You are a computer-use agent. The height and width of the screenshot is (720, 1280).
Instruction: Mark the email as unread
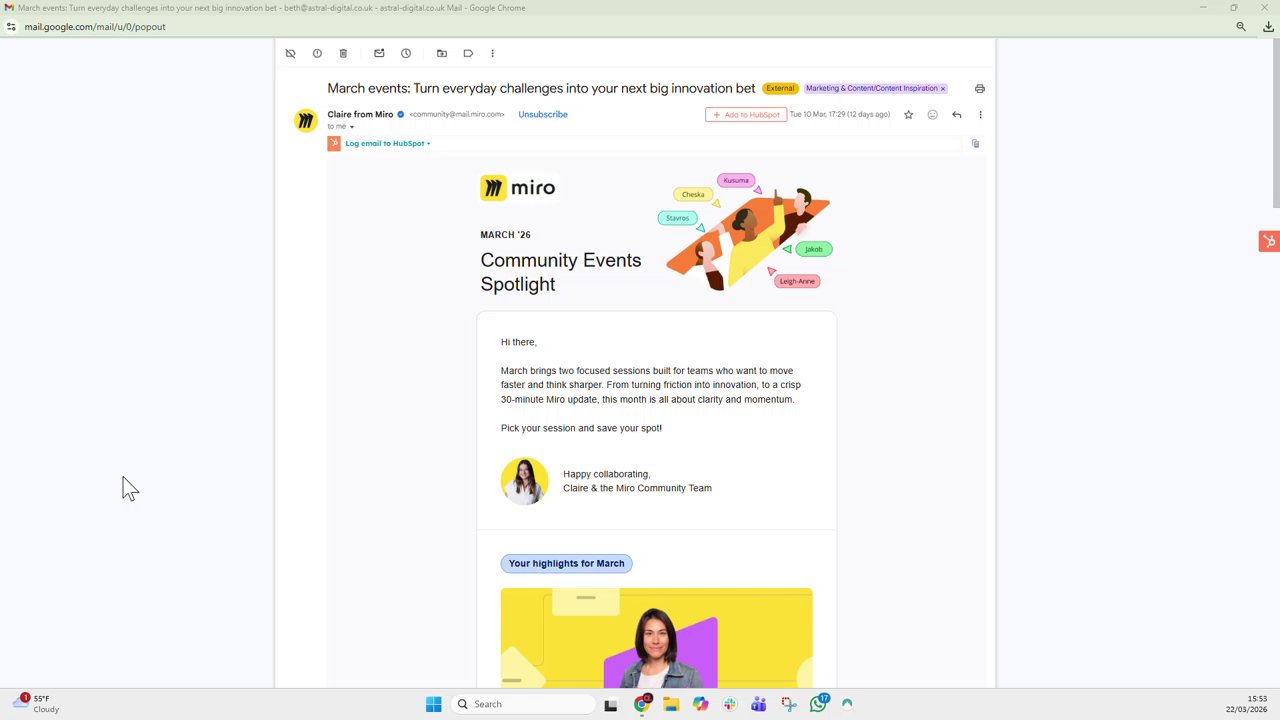click(379, 54)
